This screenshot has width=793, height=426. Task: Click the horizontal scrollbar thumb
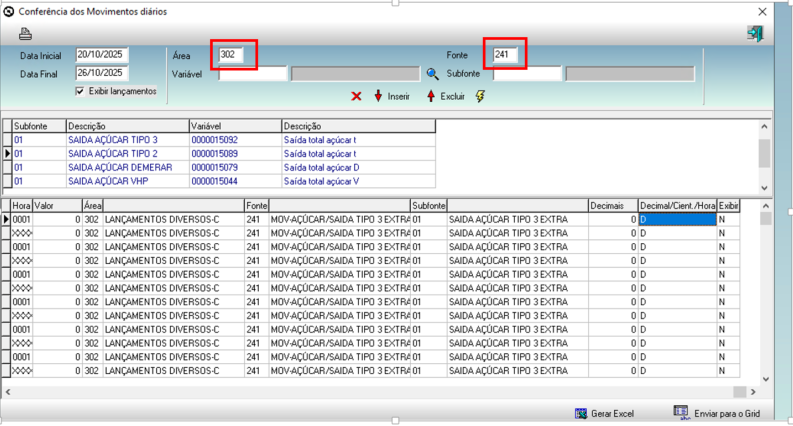click(739, 392)
